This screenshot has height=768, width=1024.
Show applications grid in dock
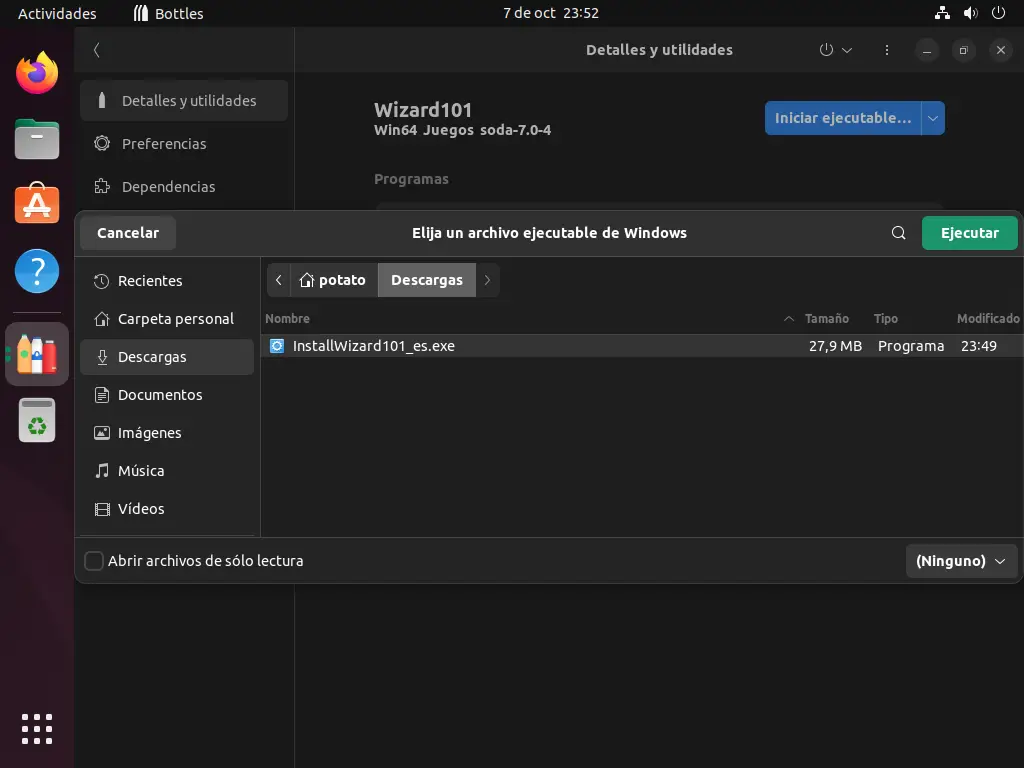tap(37, 729)
